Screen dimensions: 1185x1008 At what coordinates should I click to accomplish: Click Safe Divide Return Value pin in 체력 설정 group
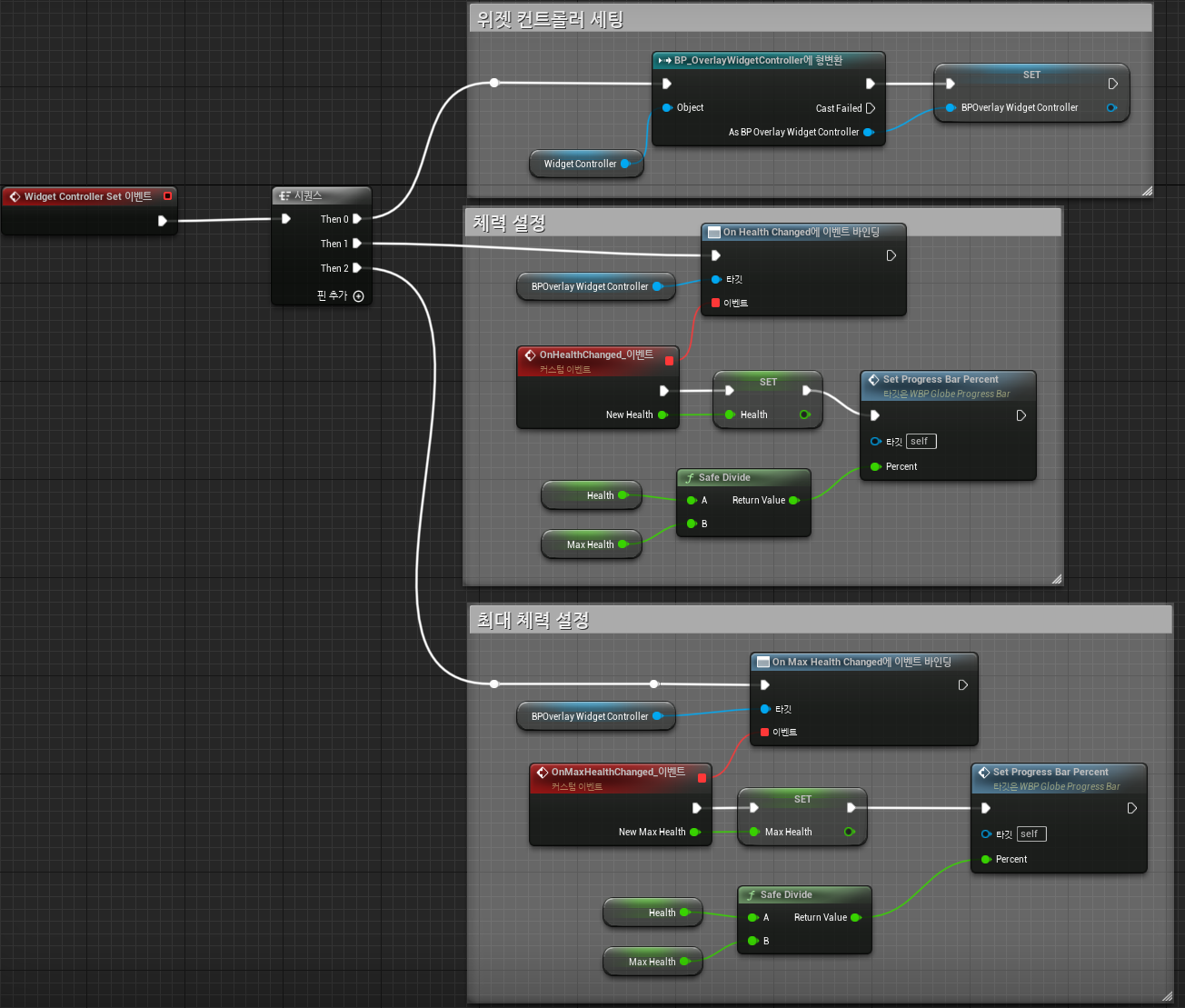tap(794, 500)
